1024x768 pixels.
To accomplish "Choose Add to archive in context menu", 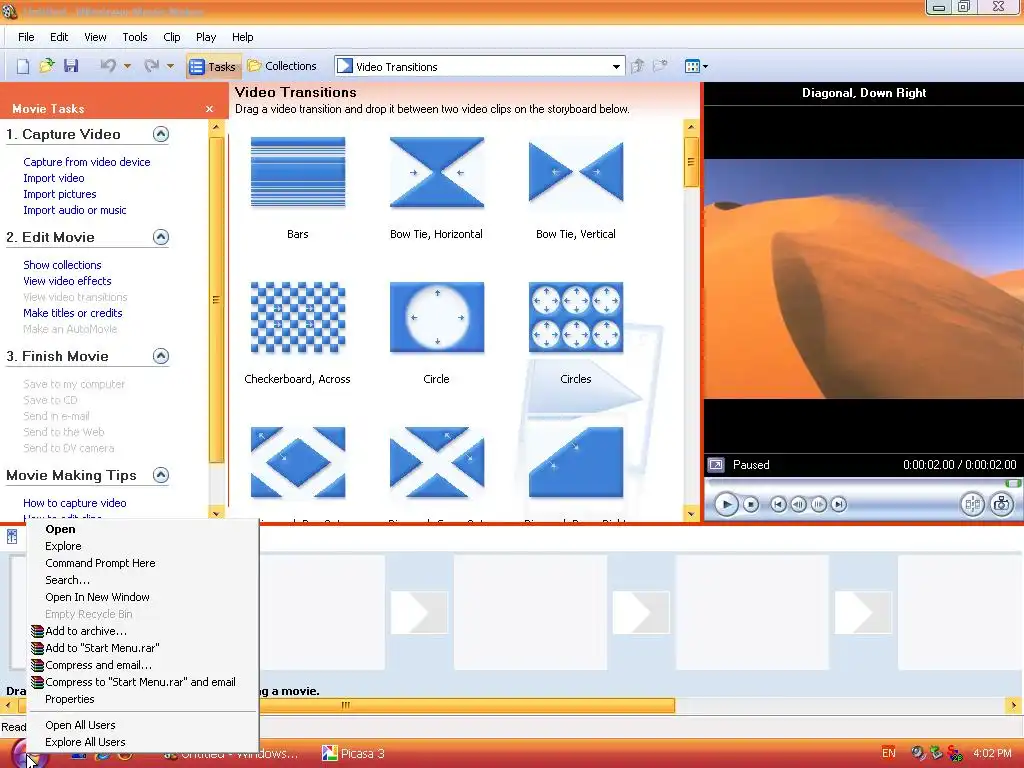I will click(x=86, y=631).
